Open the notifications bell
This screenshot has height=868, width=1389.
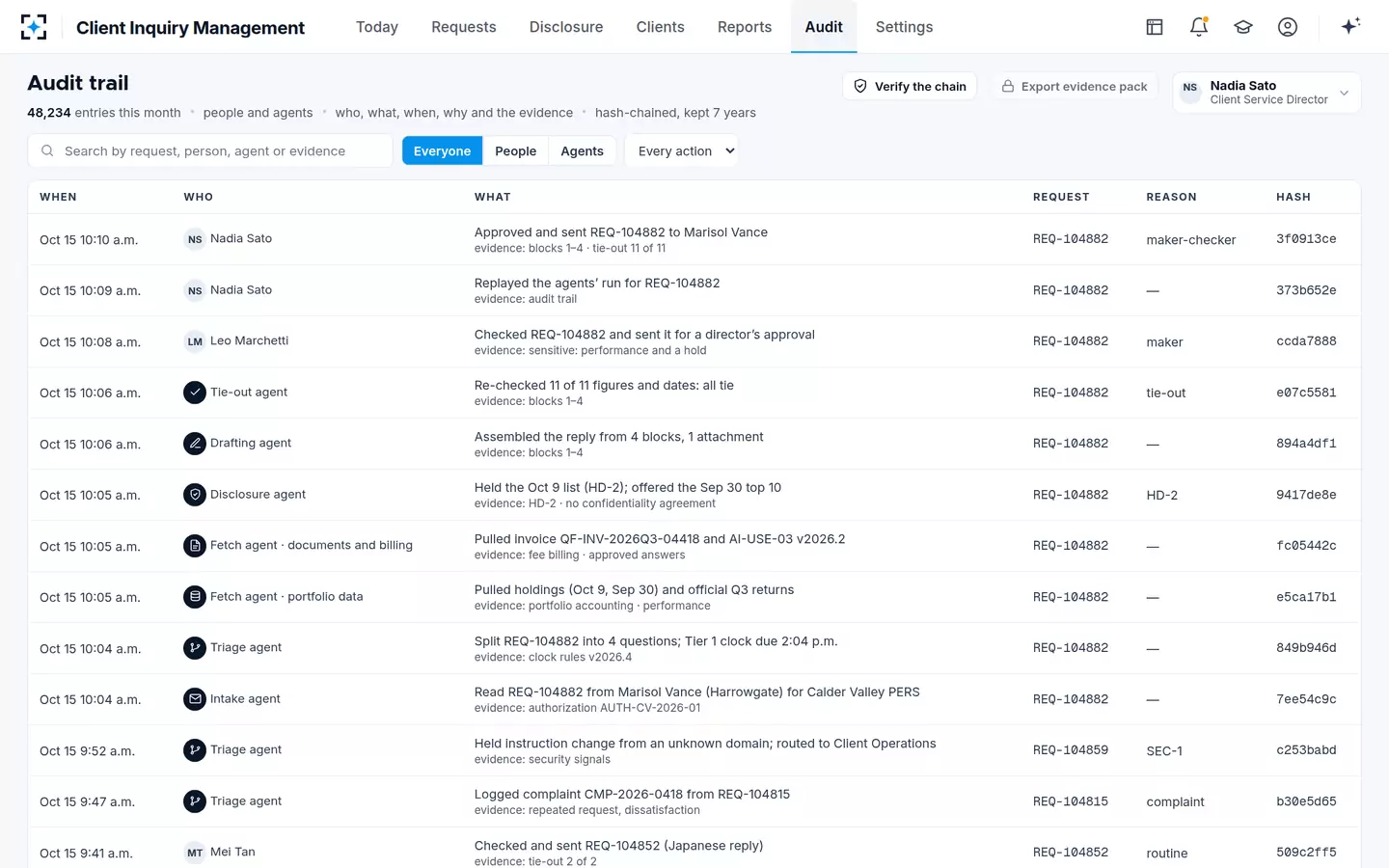pyautogui.click(x=1199, y=27)
